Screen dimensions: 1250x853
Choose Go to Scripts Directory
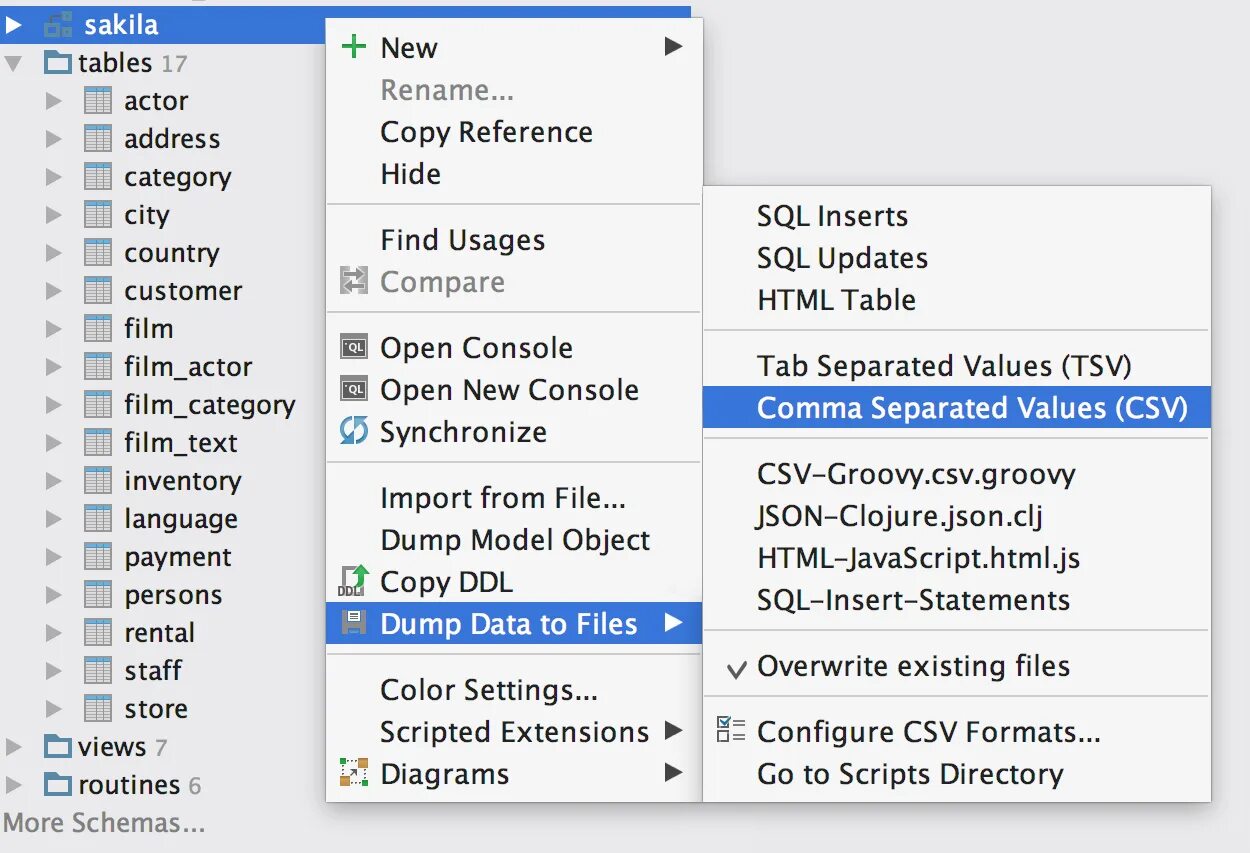[910, 774]
